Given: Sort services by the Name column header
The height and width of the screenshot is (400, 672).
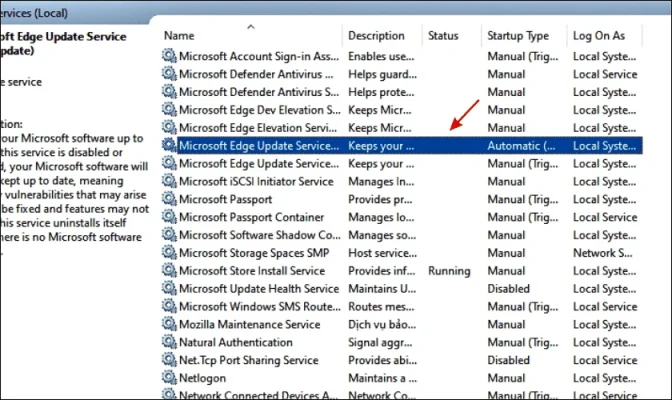Looking at the screenshot, I should (x=180, y=35).
